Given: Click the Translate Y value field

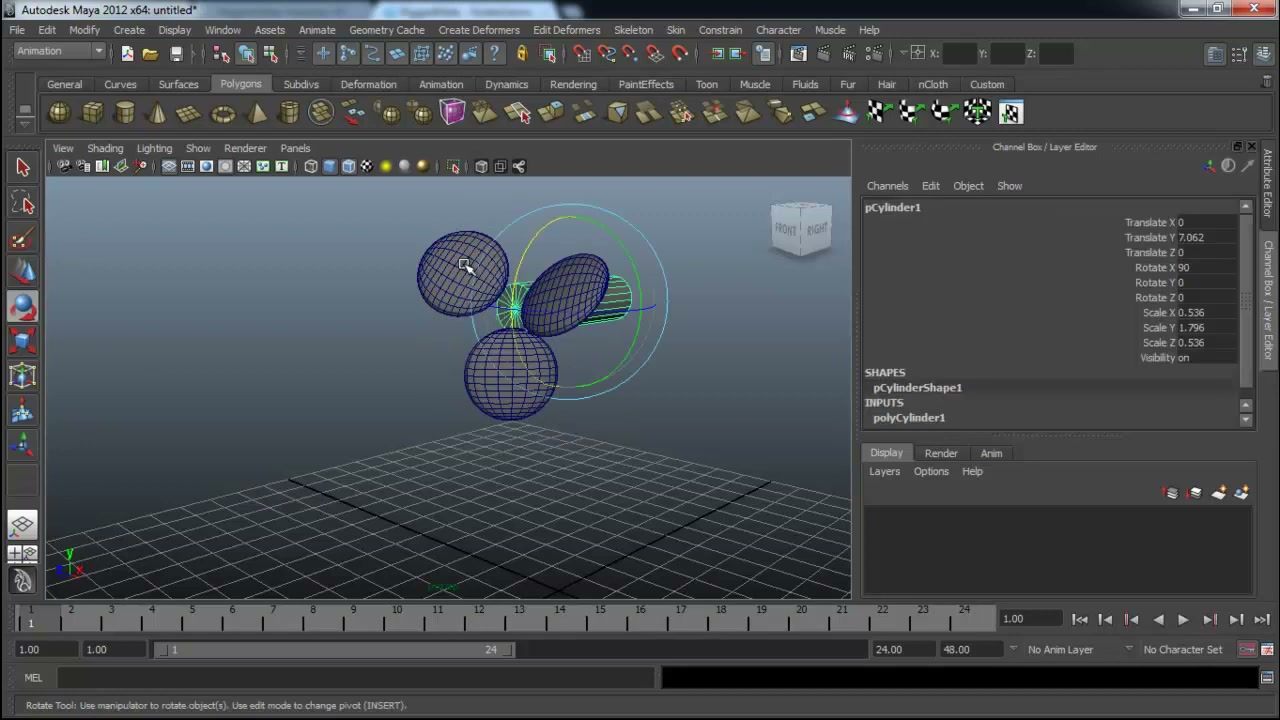Looking at the screenshot, I should (x=1208, y=238).
